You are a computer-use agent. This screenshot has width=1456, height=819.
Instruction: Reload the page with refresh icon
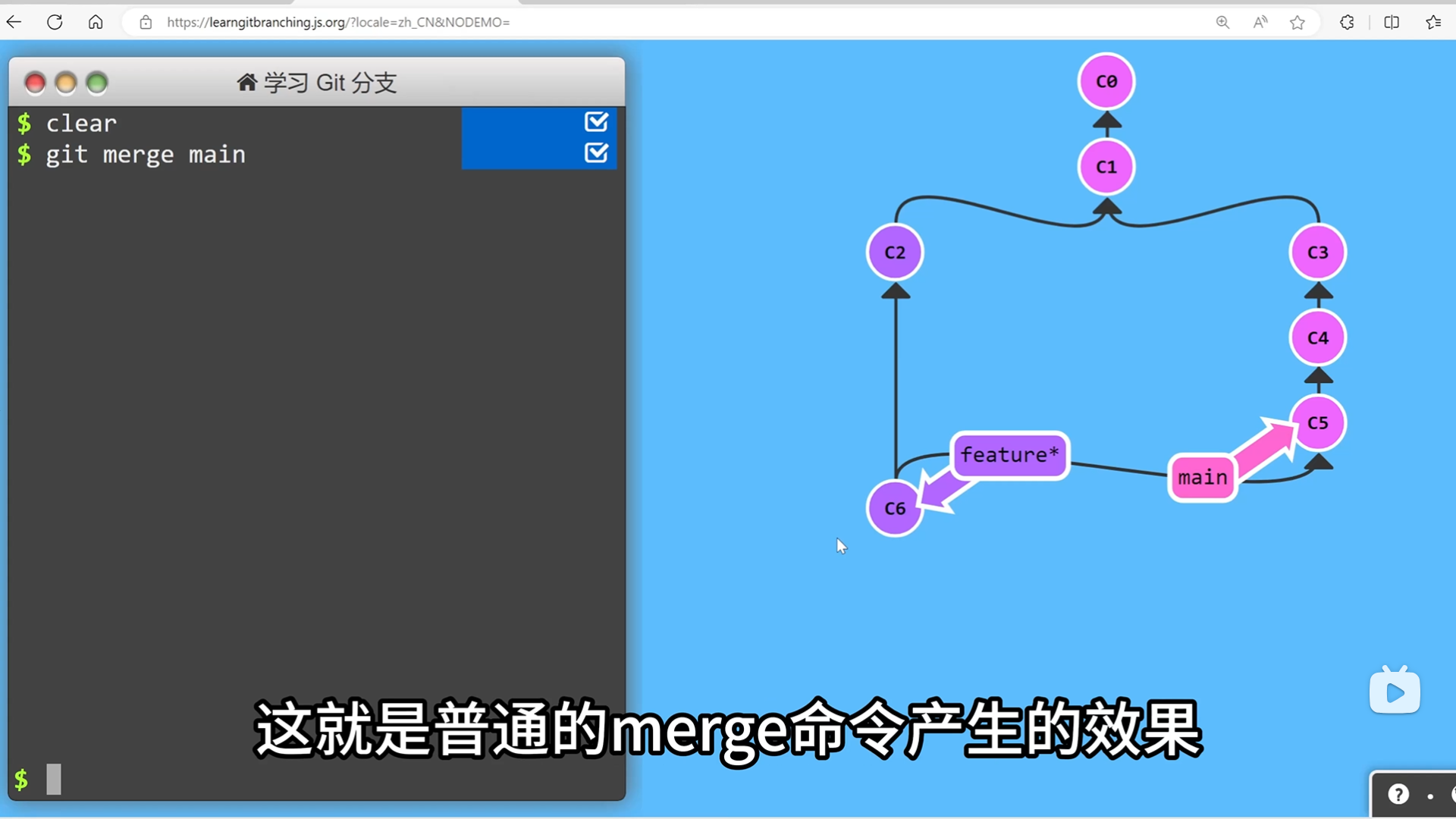point(55,22)
